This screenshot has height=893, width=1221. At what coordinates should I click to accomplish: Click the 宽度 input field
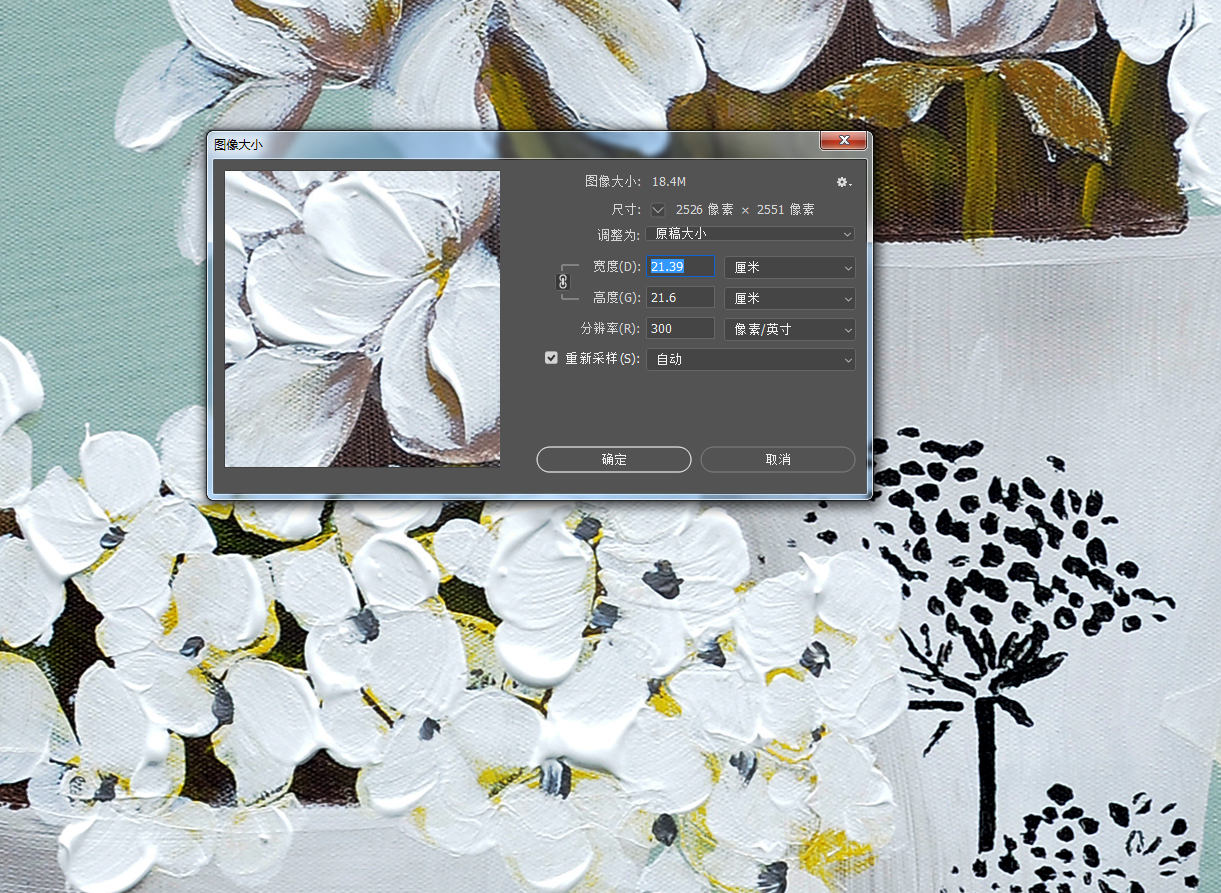(681, 266)
